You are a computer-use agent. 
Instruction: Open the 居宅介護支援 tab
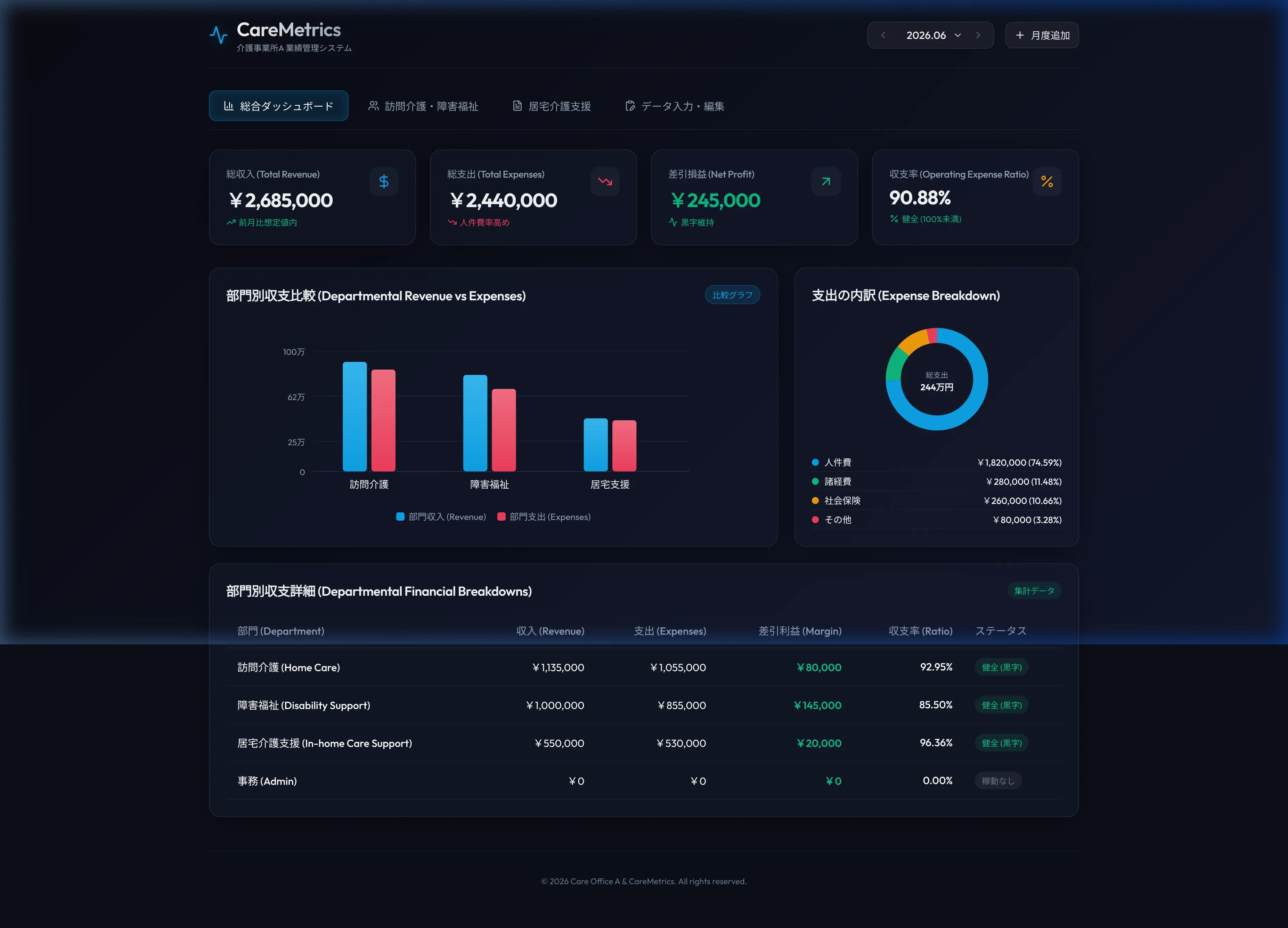click(552, 106)
